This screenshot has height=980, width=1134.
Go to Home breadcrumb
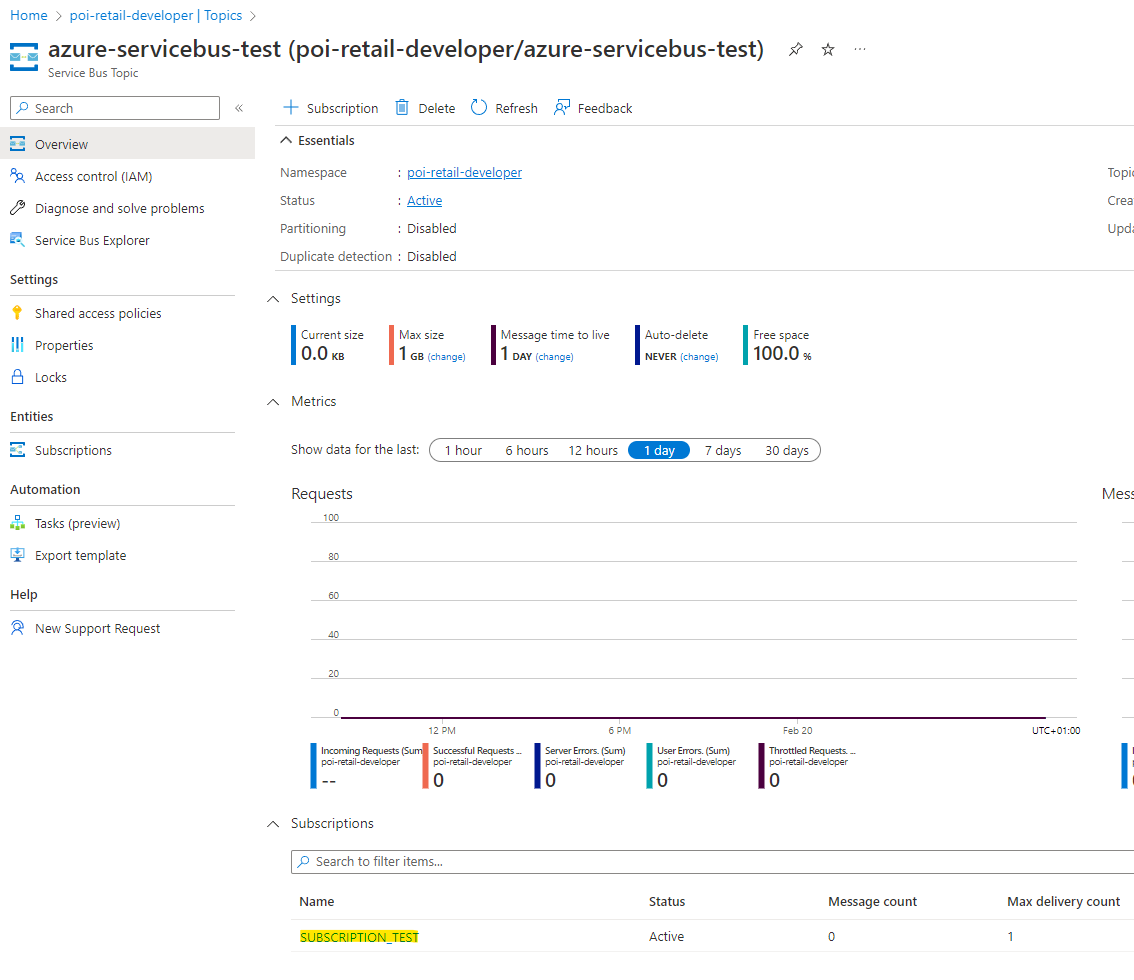(28, 15)
